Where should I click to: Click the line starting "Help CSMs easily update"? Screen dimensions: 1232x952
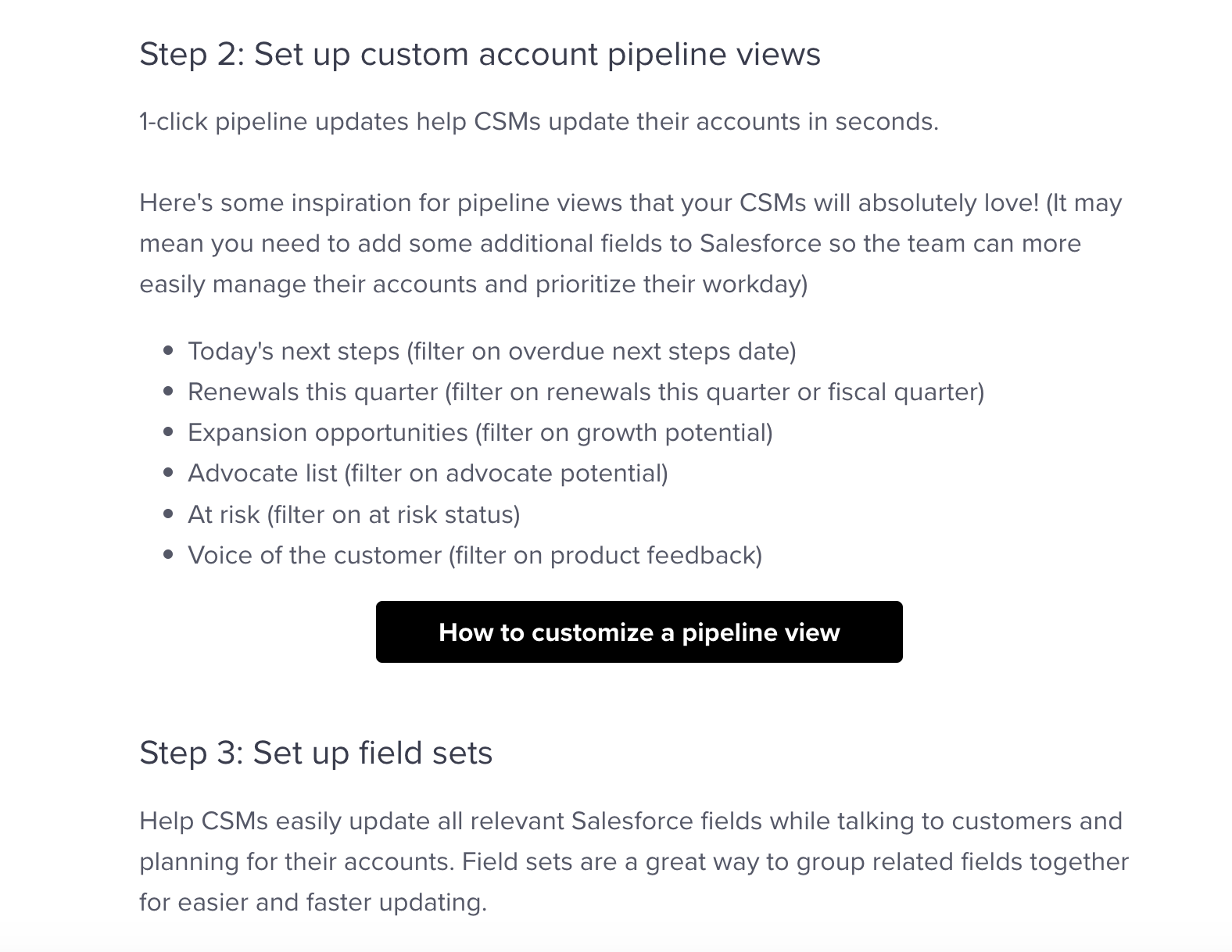coord(630,821)
